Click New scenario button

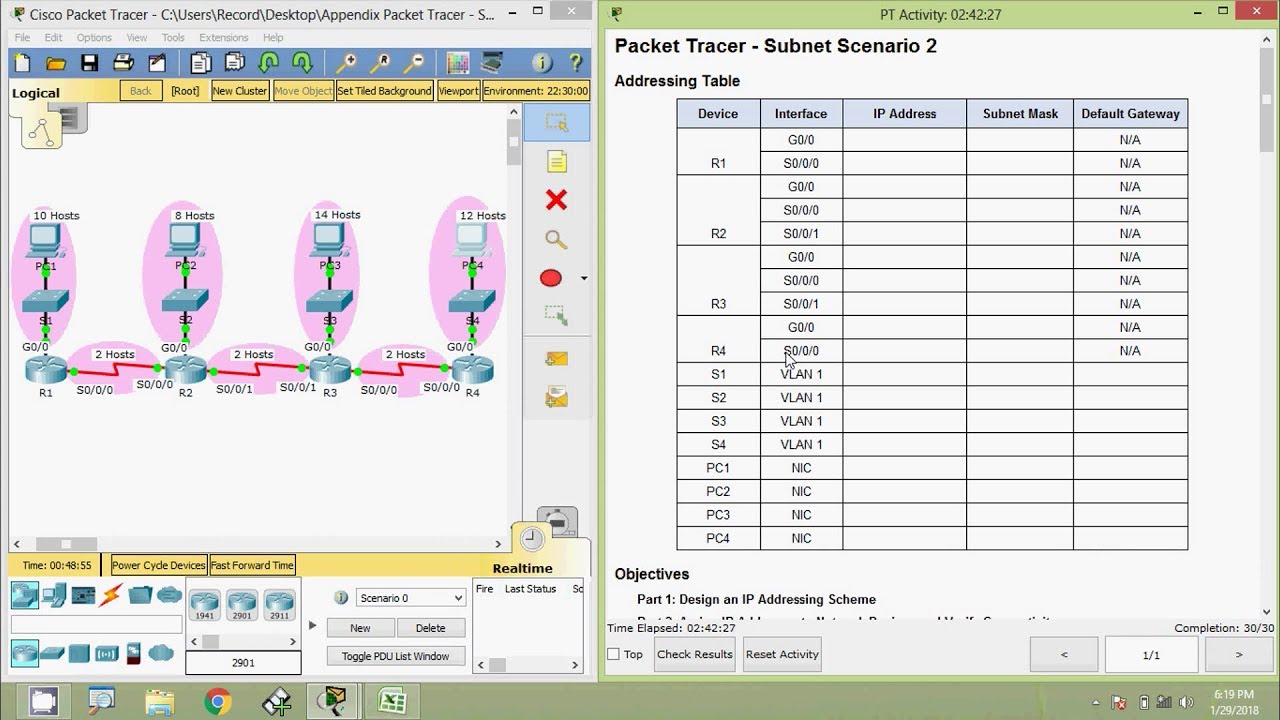360,628
